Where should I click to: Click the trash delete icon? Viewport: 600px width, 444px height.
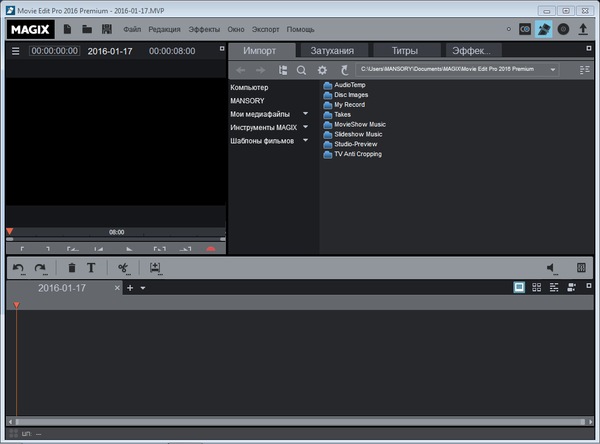pos(71,268)
